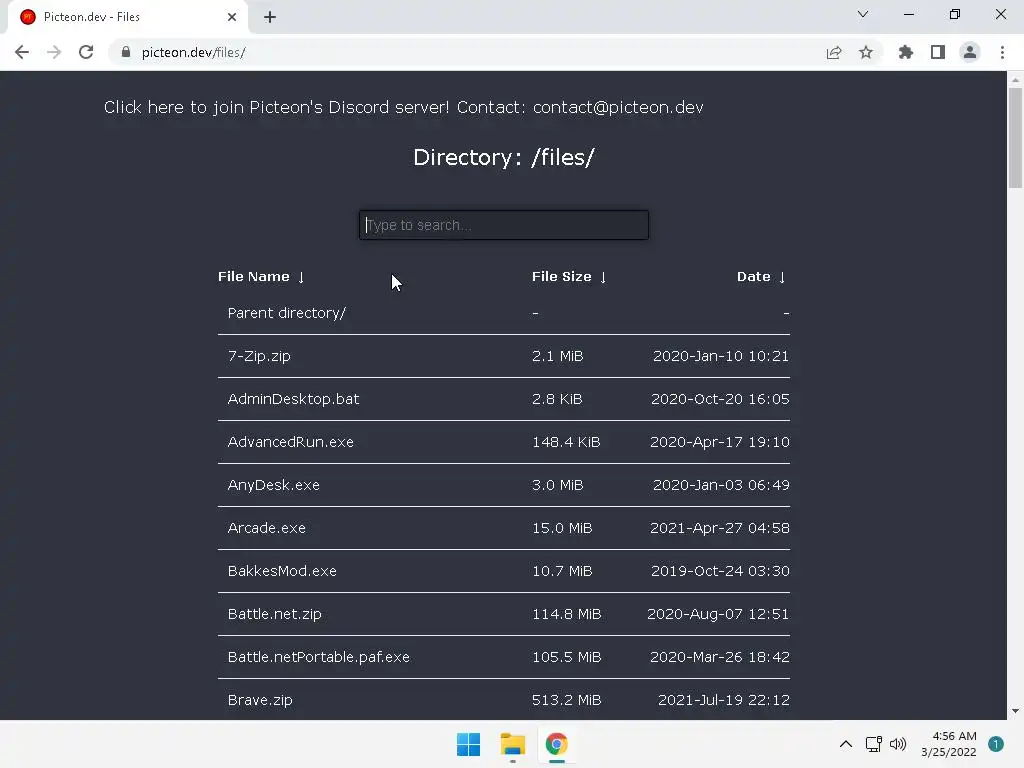Open Arcade.exe file link
This screenshot has height=768, width=1024.
click(266, 528)
